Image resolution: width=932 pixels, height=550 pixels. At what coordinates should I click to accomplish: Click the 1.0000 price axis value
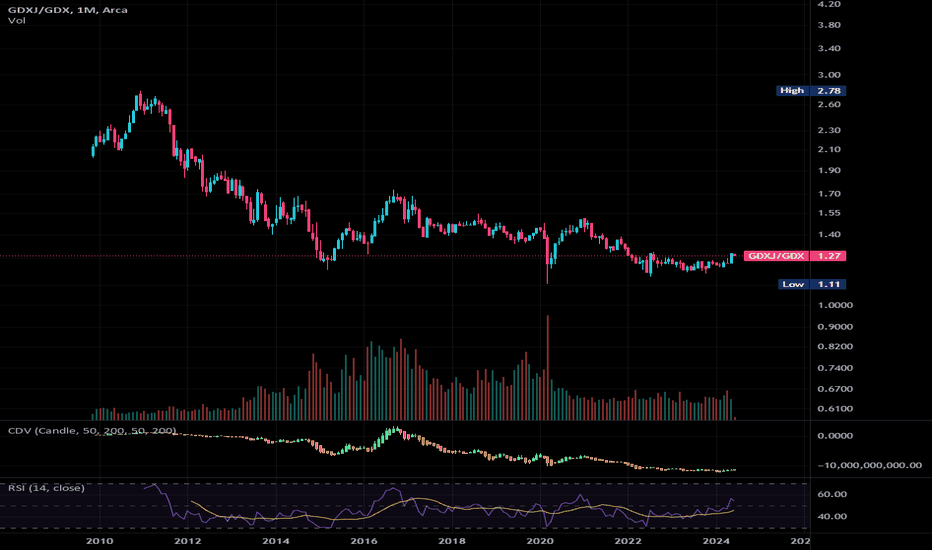[835, 305]
